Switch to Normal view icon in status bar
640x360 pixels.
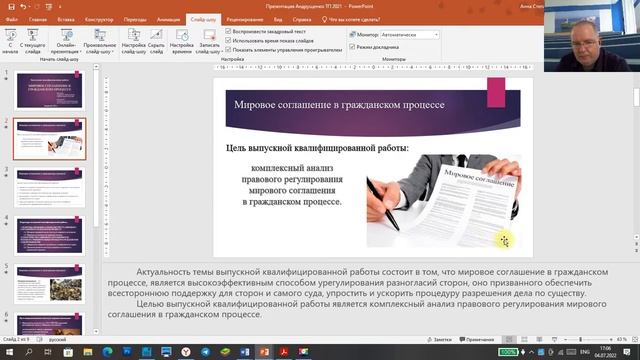509,339
